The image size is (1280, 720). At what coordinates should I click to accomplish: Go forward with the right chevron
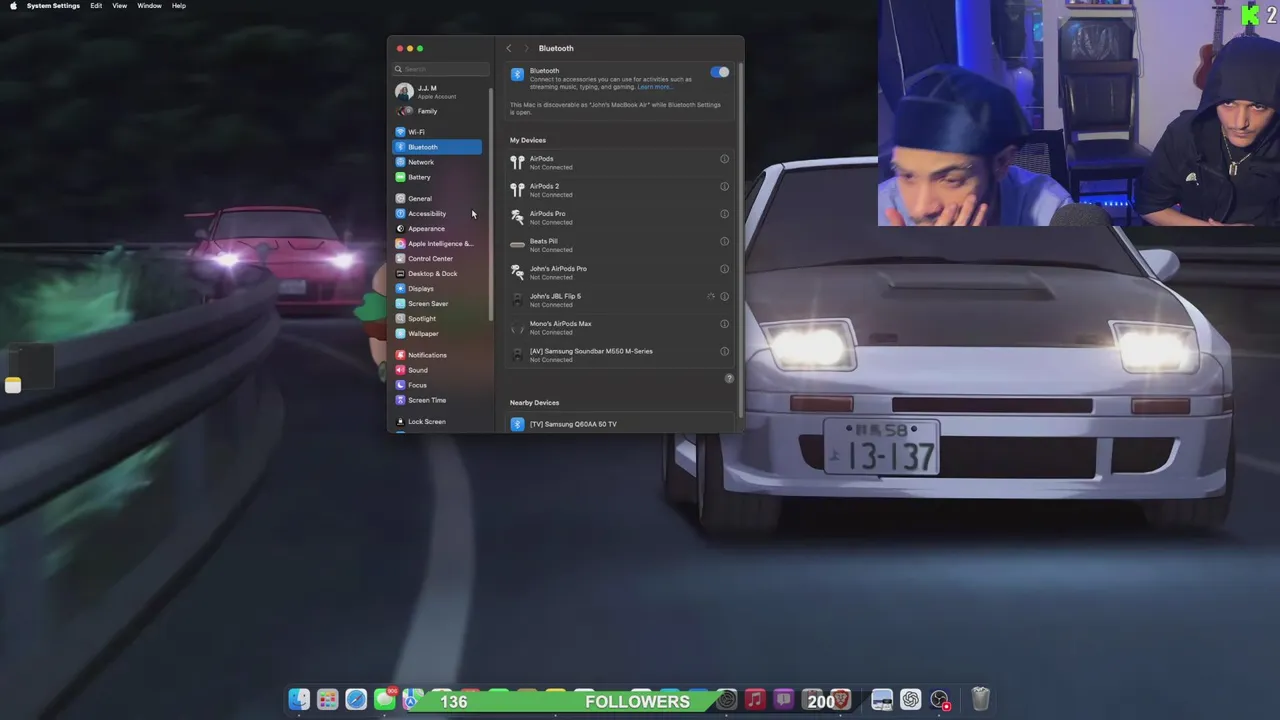click(x=526, y=48)
